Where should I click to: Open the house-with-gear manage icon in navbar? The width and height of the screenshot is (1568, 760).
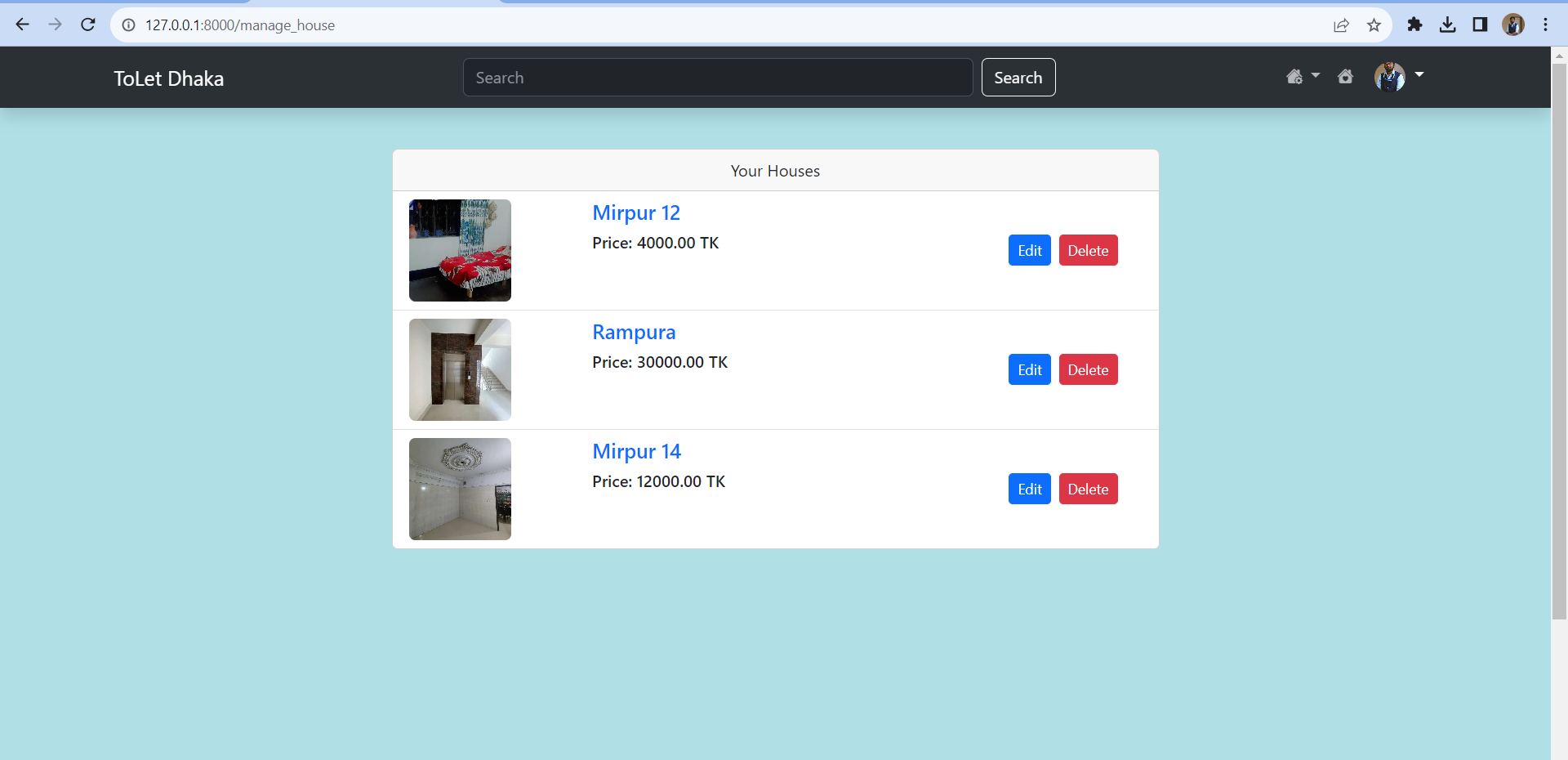pos(1296,76)
